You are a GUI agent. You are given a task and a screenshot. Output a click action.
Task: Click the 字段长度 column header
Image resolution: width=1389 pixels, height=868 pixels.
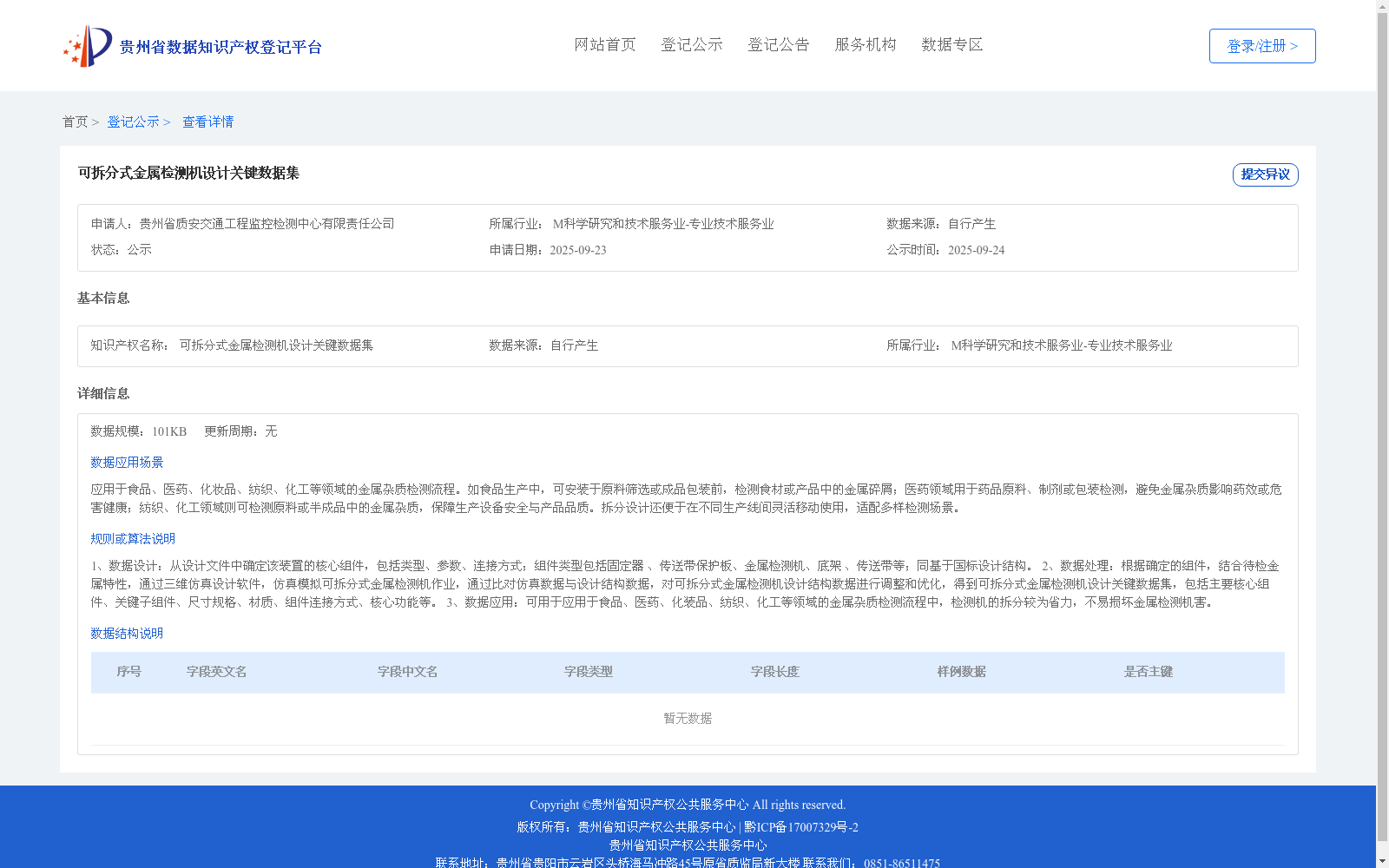[775, 672]
